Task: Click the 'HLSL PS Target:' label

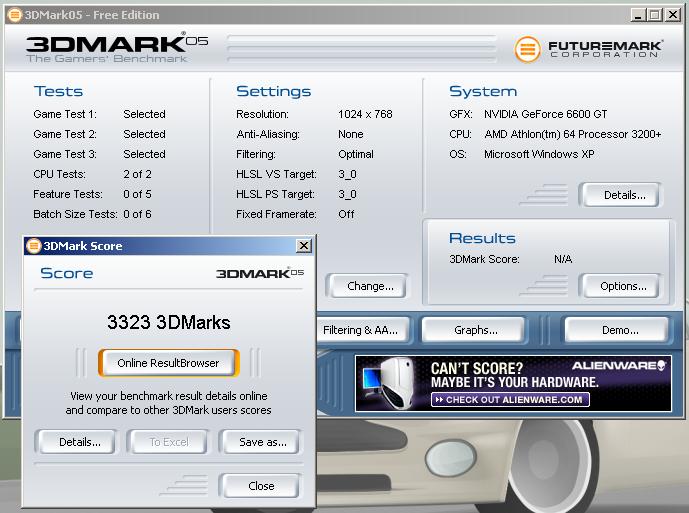Action: pyautogui.click(x=276, y=194)
